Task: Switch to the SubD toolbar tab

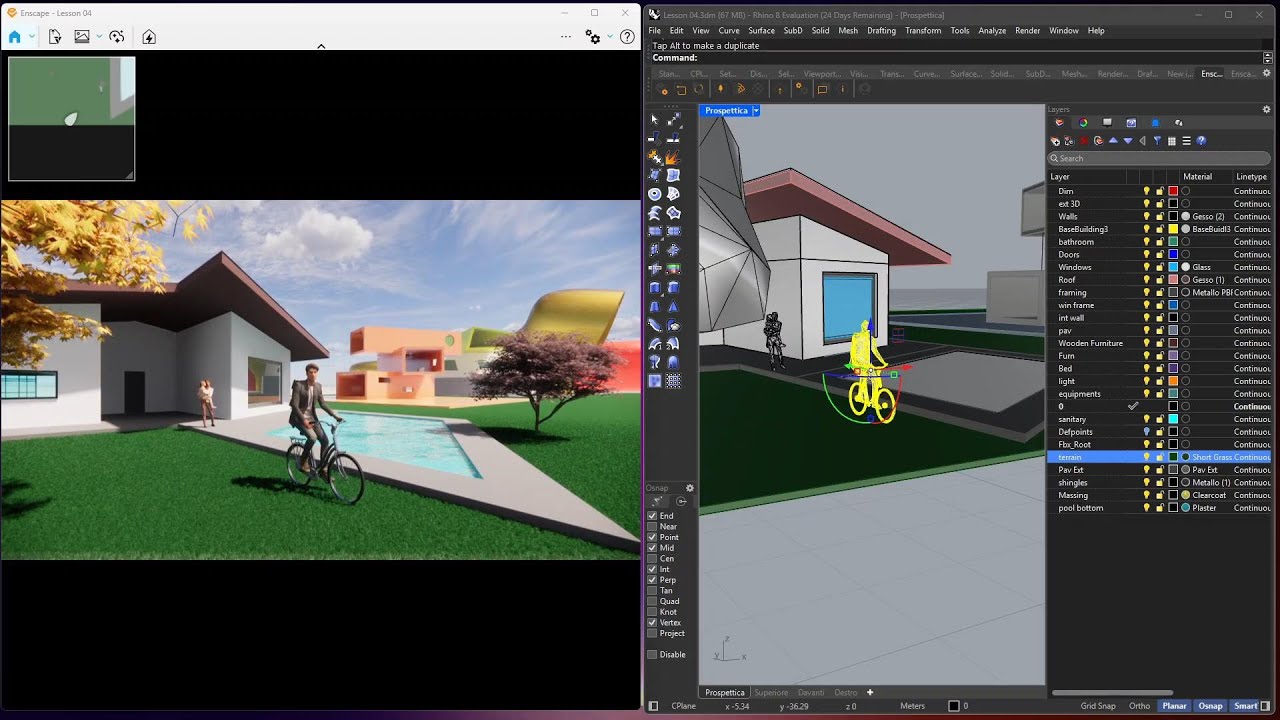Action: point(1037,74)
